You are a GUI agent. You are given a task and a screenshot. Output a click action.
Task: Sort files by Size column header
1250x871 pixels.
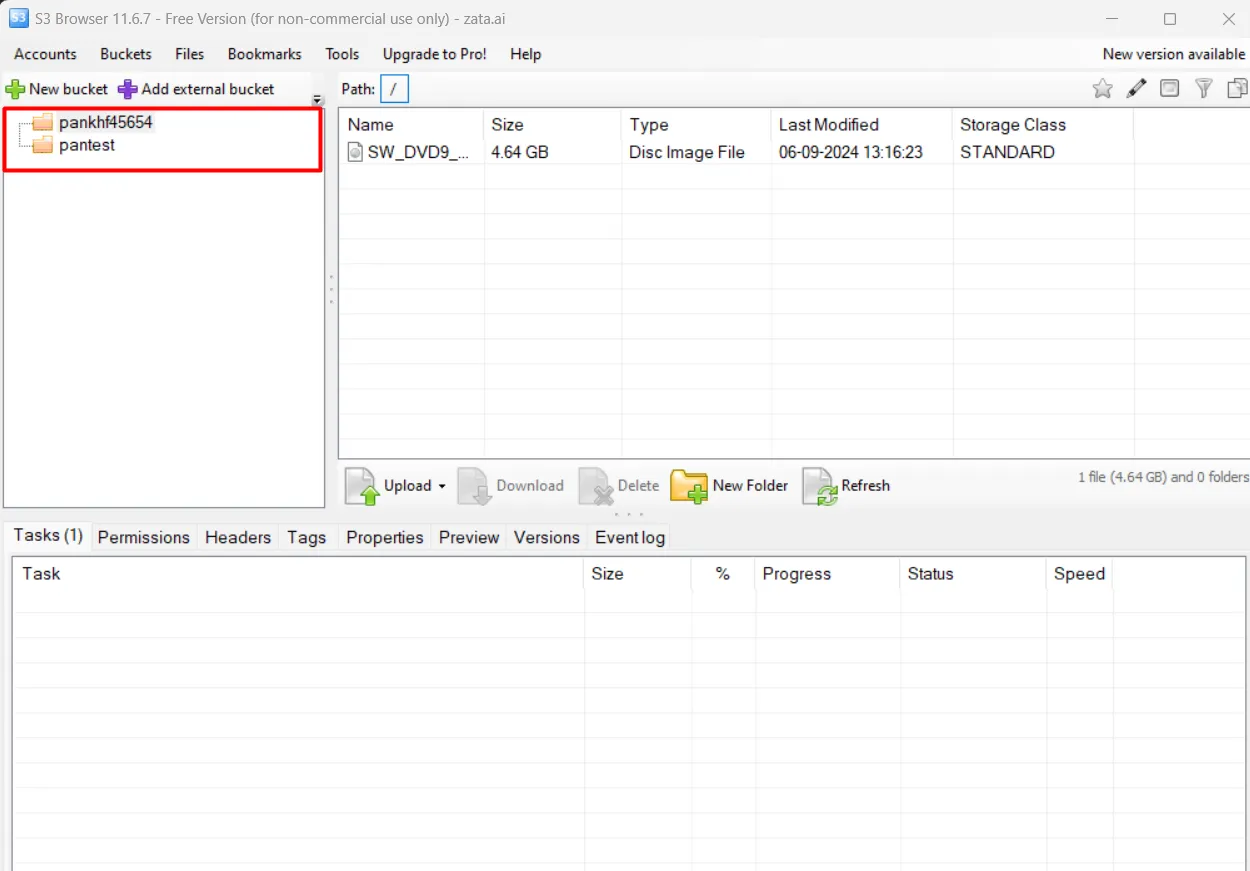tap(552, 125)
